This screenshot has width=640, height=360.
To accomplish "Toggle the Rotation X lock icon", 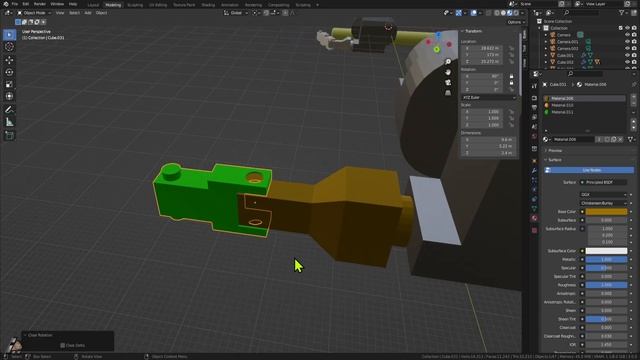I will (511, 76).
